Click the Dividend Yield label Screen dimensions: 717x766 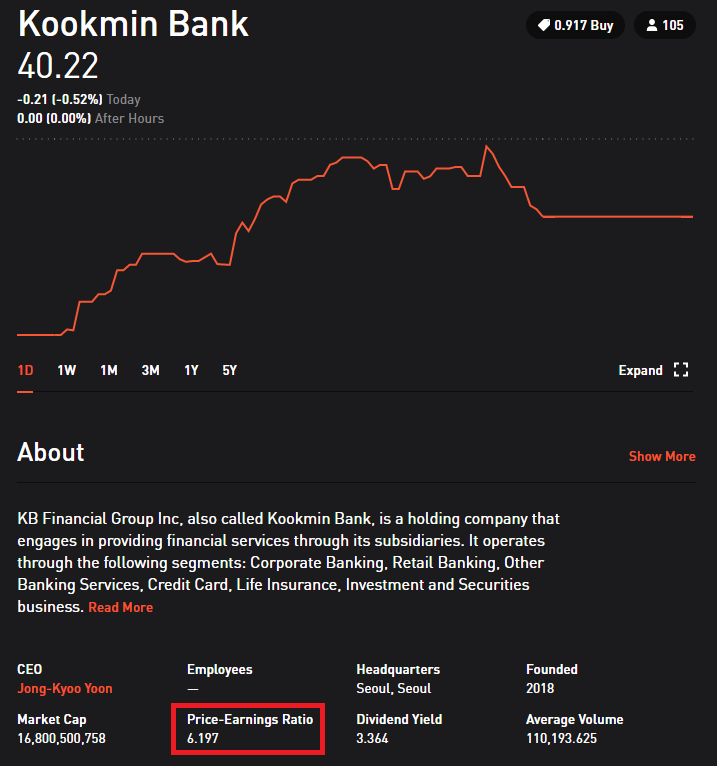point(399,719)
